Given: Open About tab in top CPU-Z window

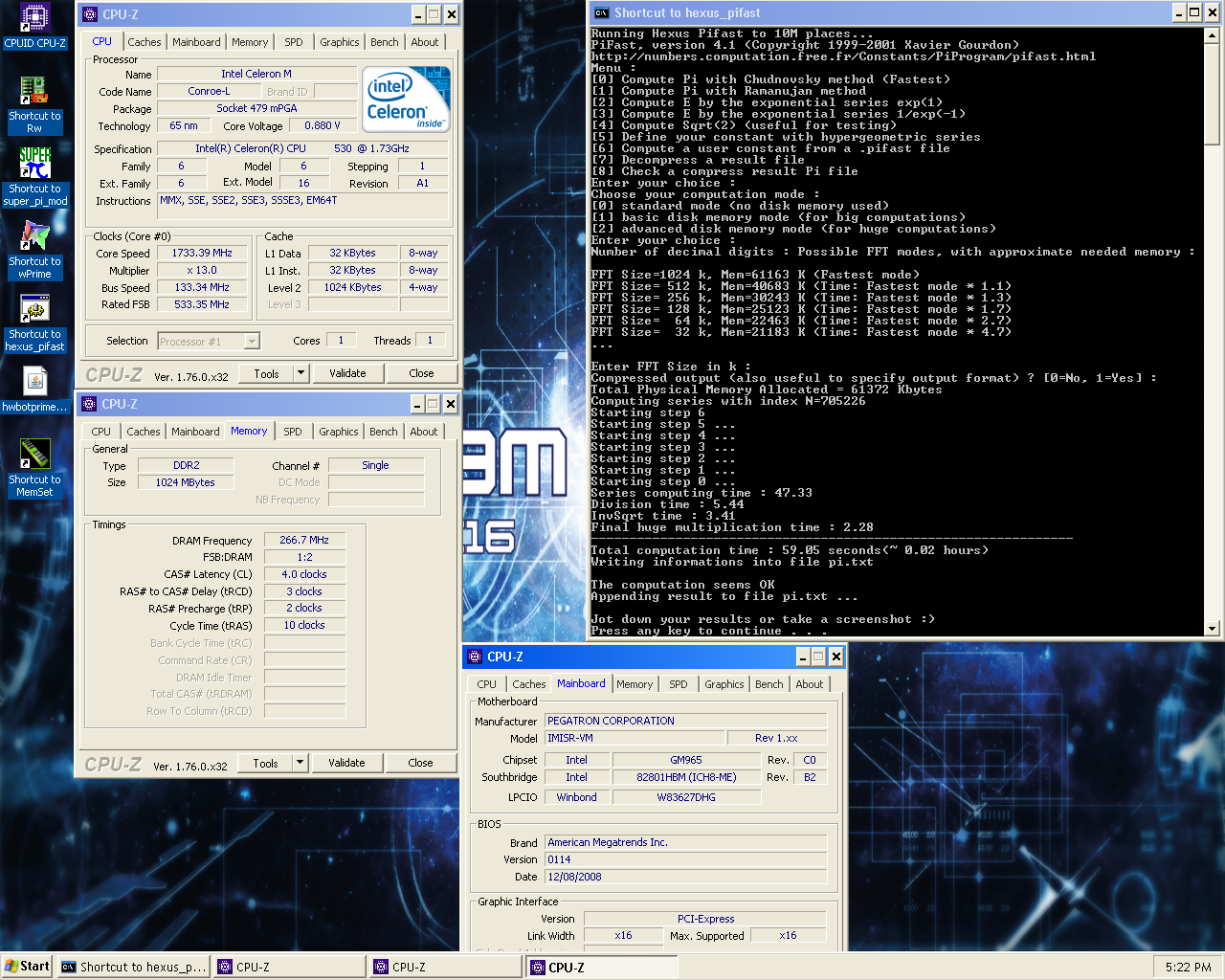Looking at the screenshot, I should pos(425,42).
